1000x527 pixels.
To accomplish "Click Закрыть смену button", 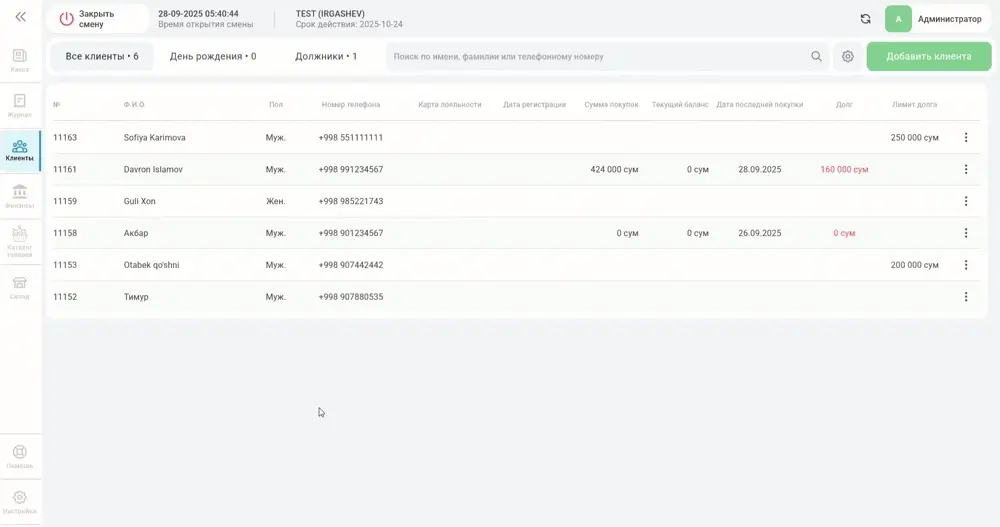I will coord(97,19).
